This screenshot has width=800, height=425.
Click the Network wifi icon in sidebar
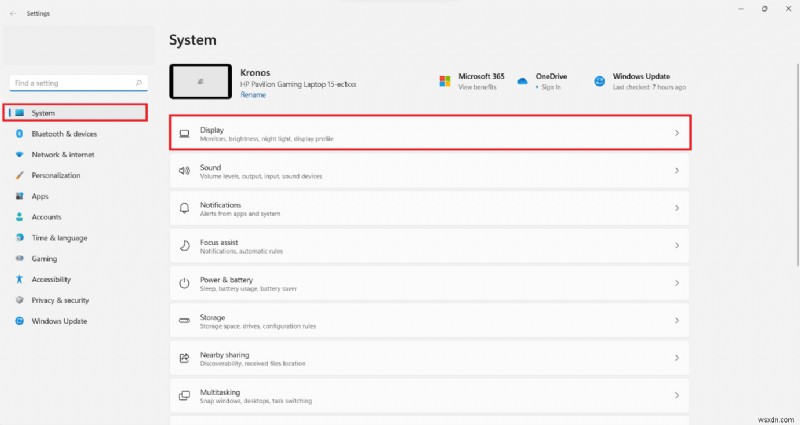point(19,155)
